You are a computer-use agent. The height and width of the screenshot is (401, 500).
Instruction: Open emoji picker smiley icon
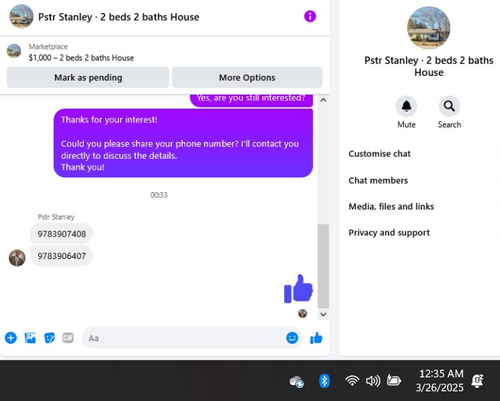point(292,338)
